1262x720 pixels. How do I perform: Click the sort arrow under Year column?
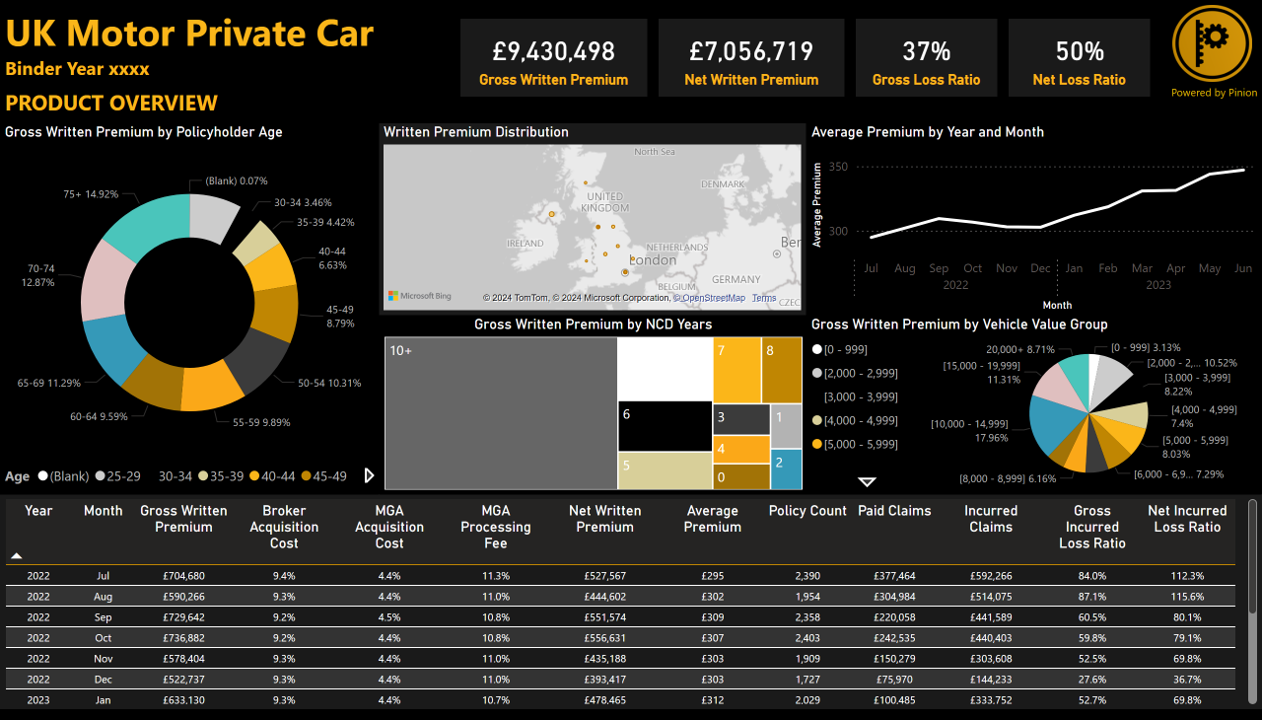pos(16,555)
